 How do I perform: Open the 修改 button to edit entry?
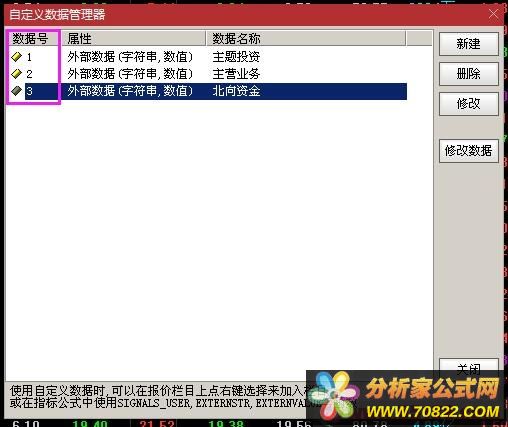(469, 104)
